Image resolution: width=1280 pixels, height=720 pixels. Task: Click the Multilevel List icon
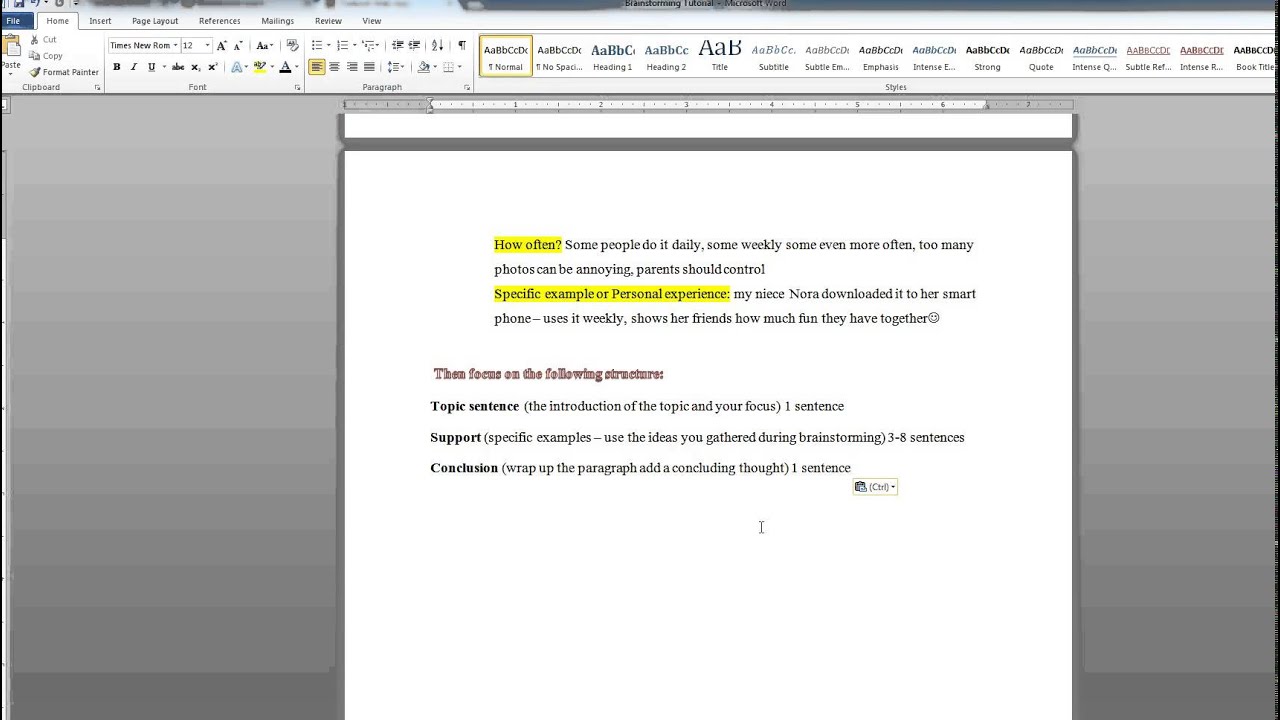(368, 46)
